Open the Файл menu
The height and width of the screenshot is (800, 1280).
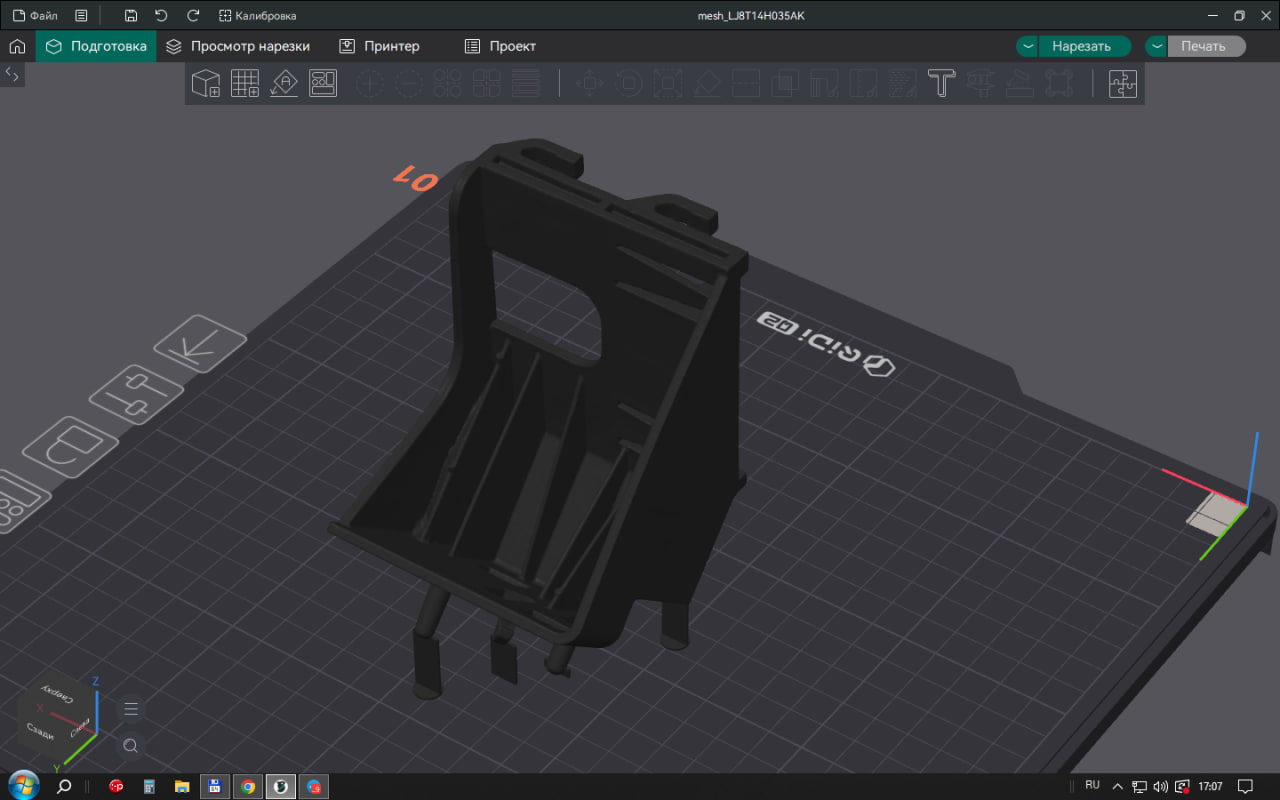(35, 16)
